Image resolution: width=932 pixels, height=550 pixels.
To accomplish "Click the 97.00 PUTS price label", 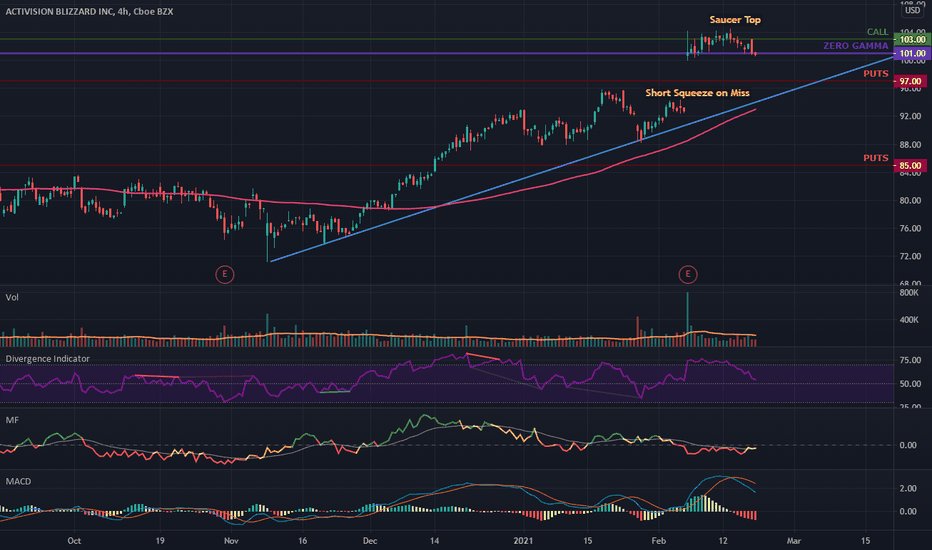I will [910, 81].
